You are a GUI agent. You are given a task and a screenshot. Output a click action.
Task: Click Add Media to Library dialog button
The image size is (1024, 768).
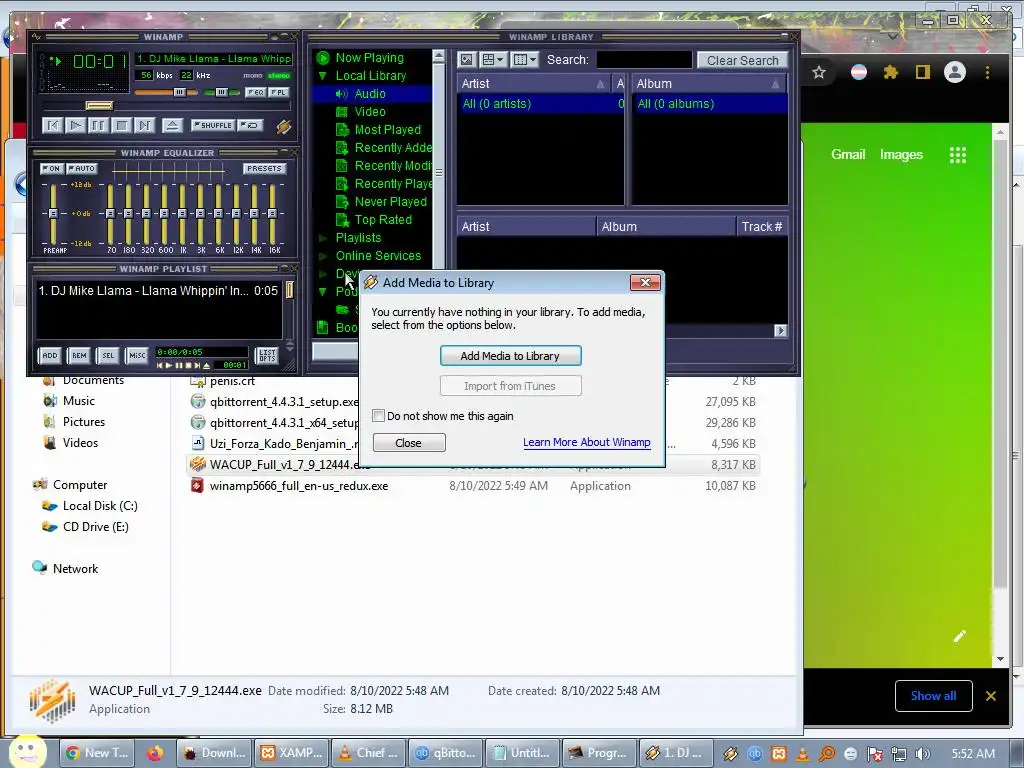pyautogui.click(x=511, y=356)
